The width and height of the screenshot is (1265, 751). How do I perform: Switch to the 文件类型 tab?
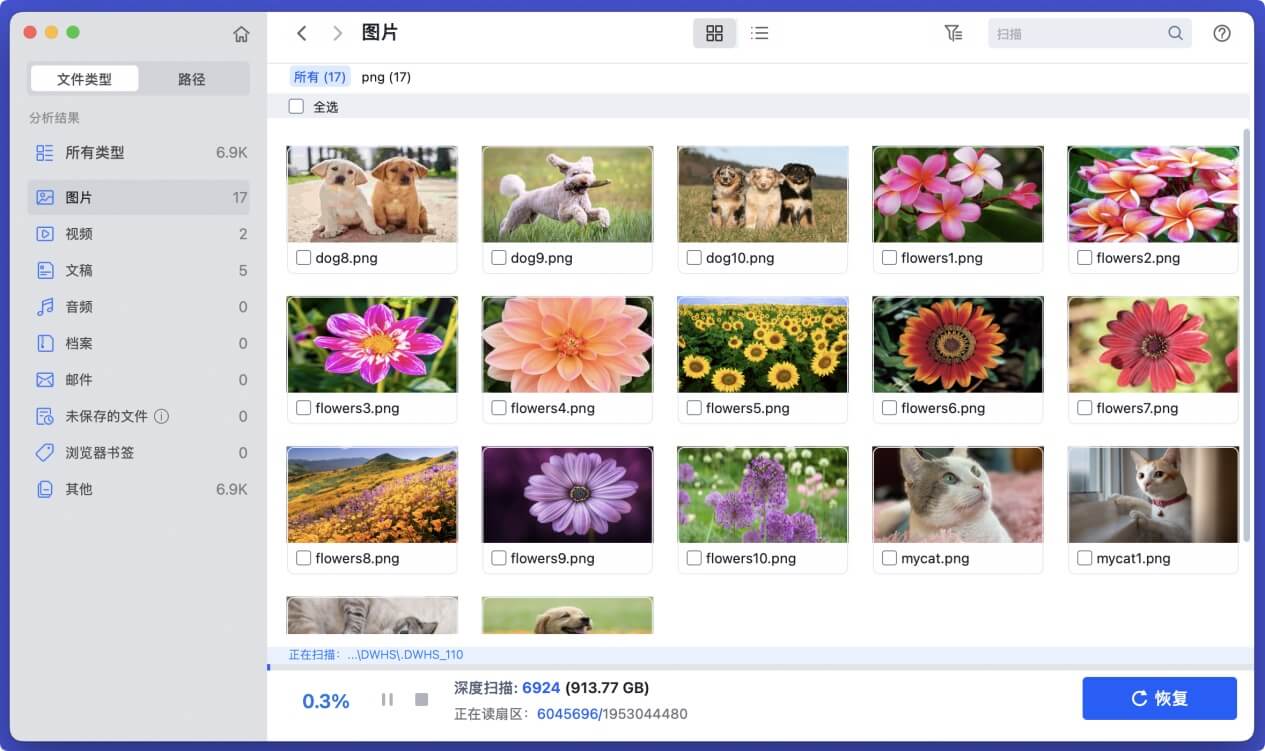pos(84,77)
